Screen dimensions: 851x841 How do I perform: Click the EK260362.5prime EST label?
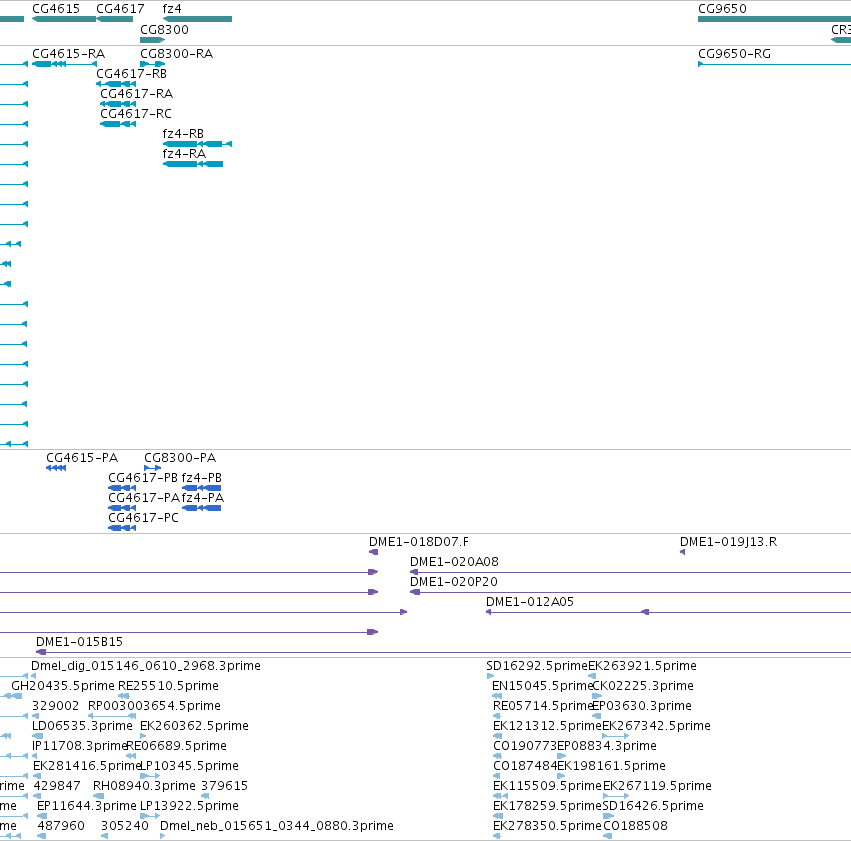[x=194, y=726]
